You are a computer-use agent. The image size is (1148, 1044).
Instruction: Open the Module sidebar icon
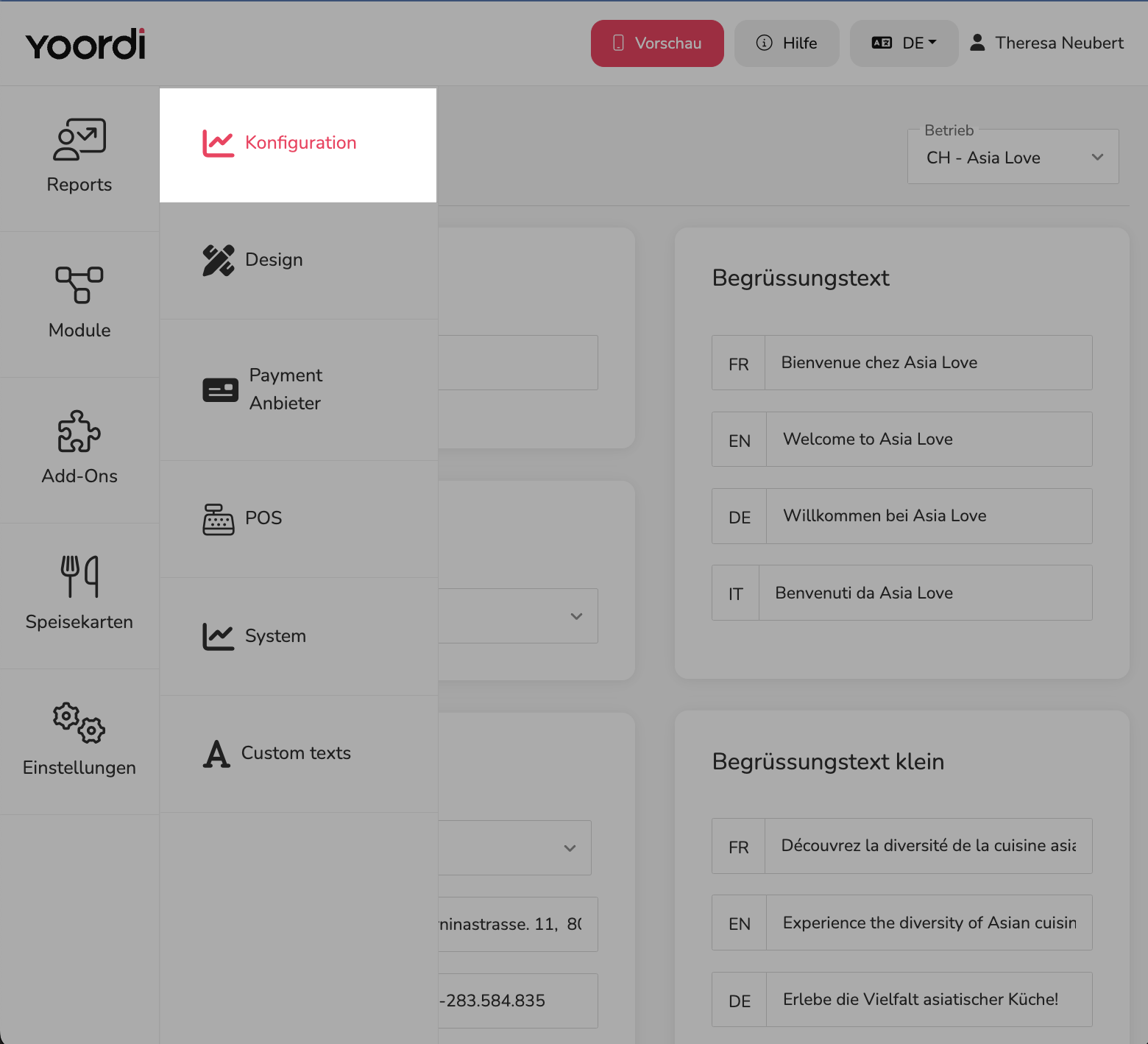click(79, 285)
